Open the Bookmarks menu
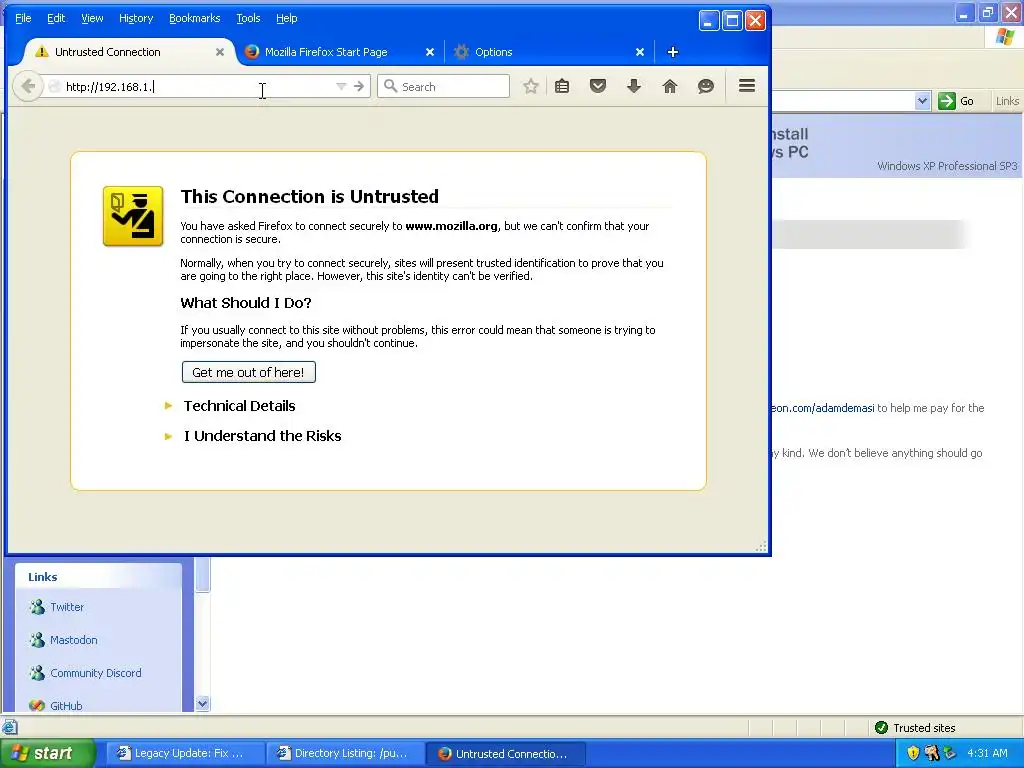This screenshot has width=1024, height=768. point(195,18)
